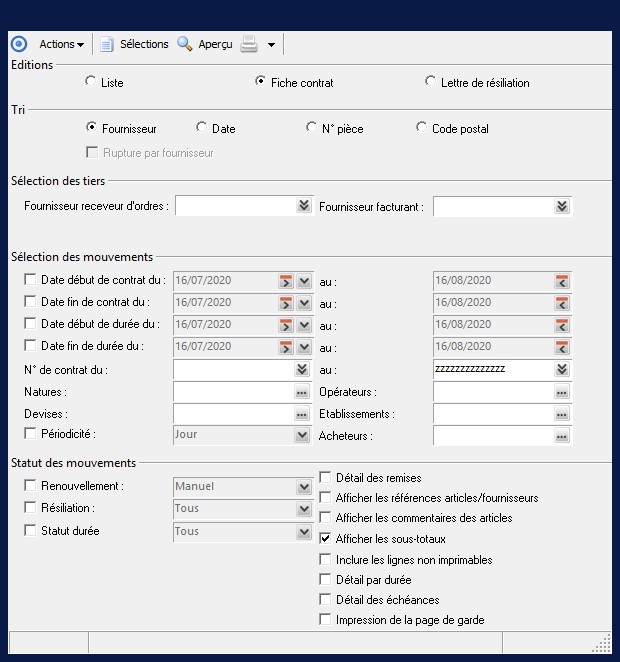Click the Natures input field
The width and height of the screenshot is (620, 662).
click(232, 392)
